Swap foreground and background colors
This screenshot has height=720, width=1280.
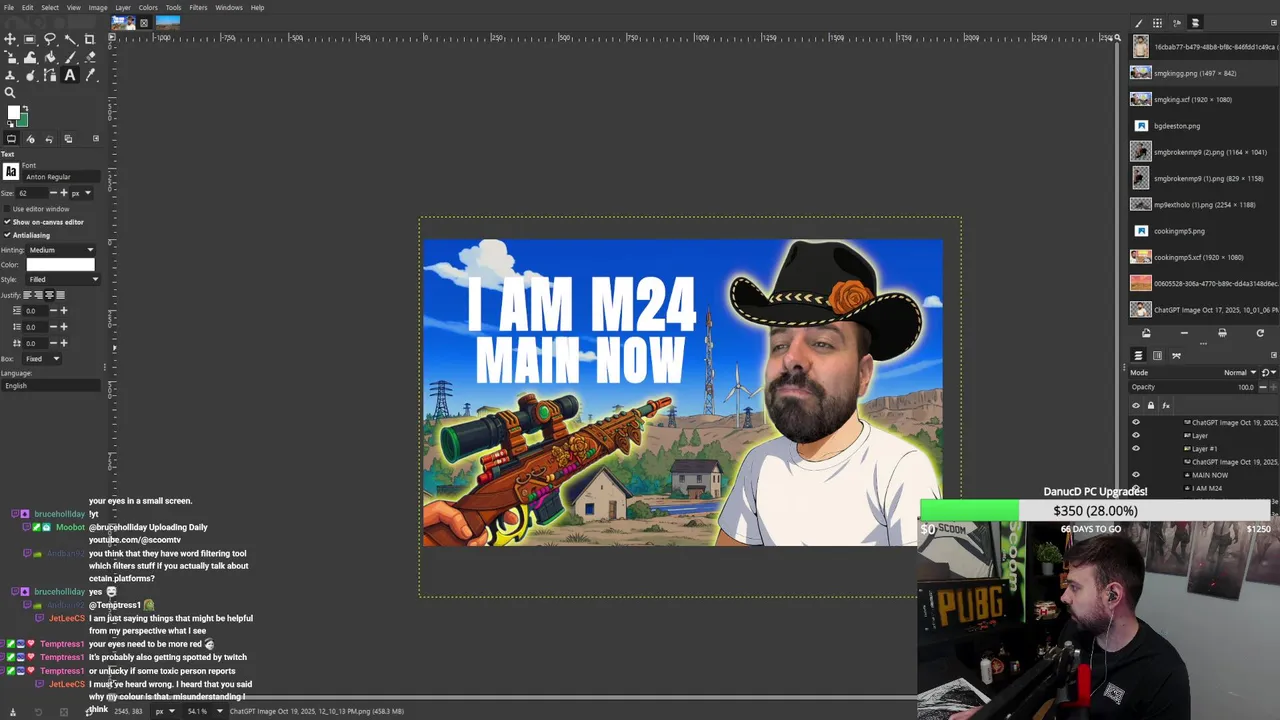pyautogui.click(x=24, y=108)
